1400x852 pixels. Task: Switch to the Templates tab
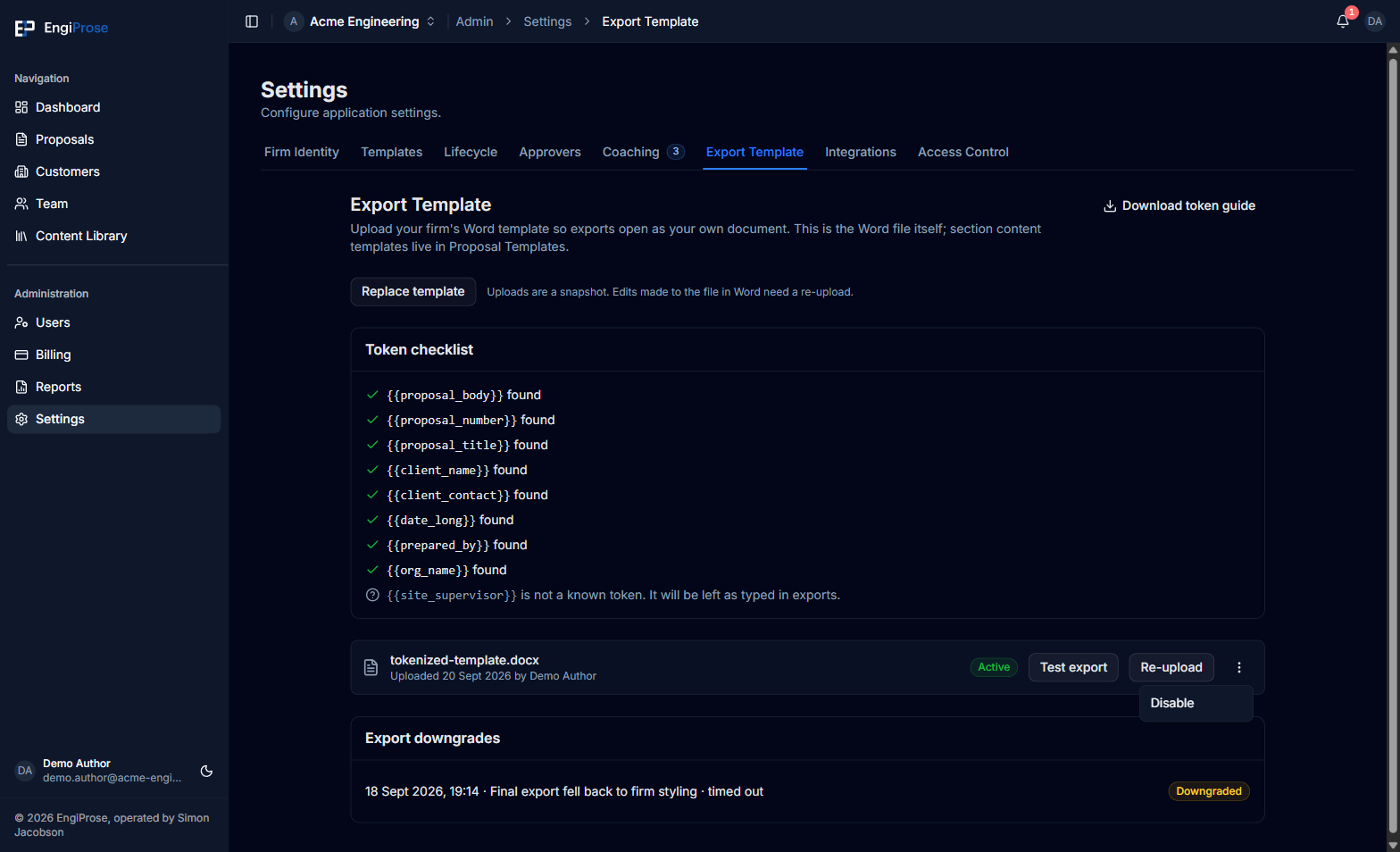pyautogui.click(x=391, y=152)
